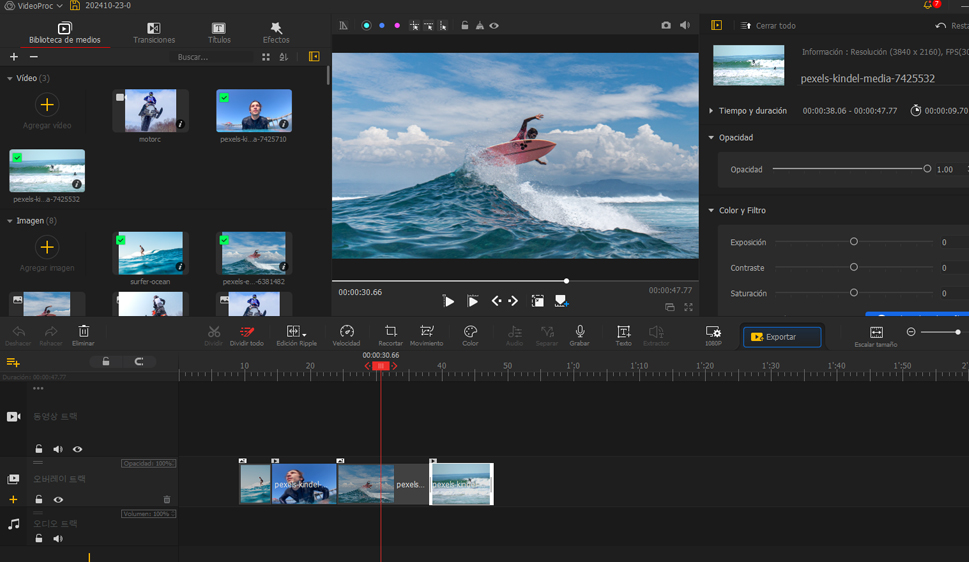Toggle the preview volume speaker icon
Viewport: 969px width, 562px height.
(x=685, y=25)
